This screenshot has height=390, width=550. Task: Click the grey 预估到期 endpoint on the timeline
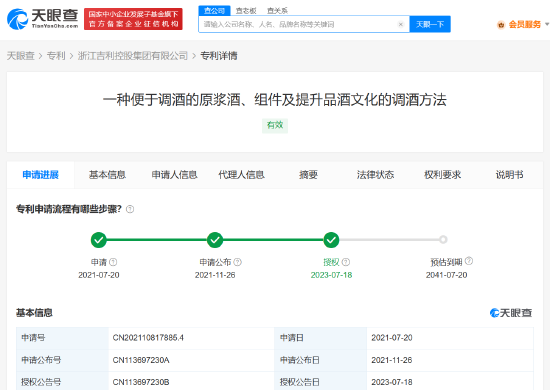(x=443, y=240)
